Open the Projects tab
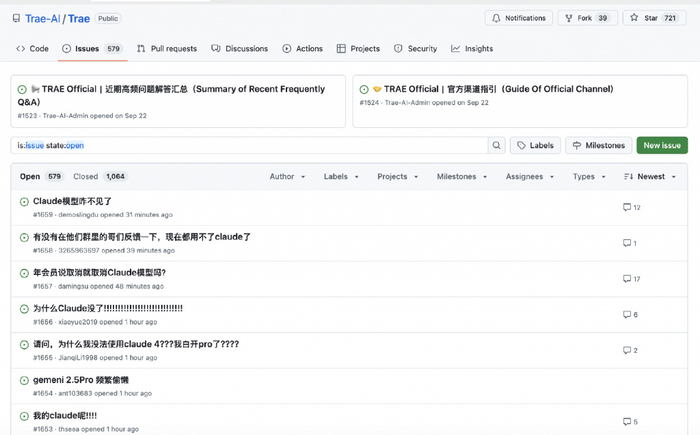700x435 pixels. pyautogui.click(x=358, y=48)
